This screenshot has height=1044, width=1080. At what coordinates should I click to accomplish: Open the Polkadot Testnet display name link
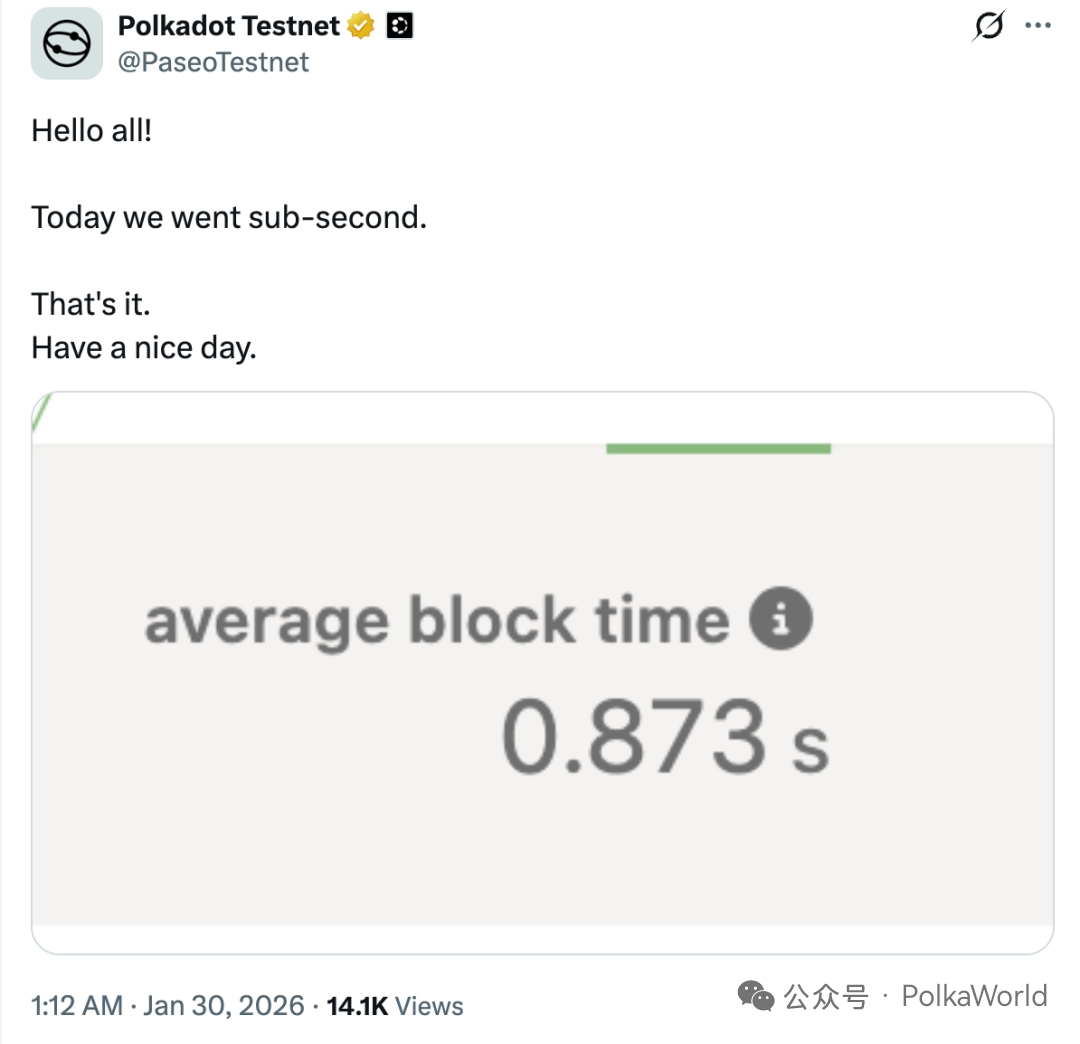point(229,26)
